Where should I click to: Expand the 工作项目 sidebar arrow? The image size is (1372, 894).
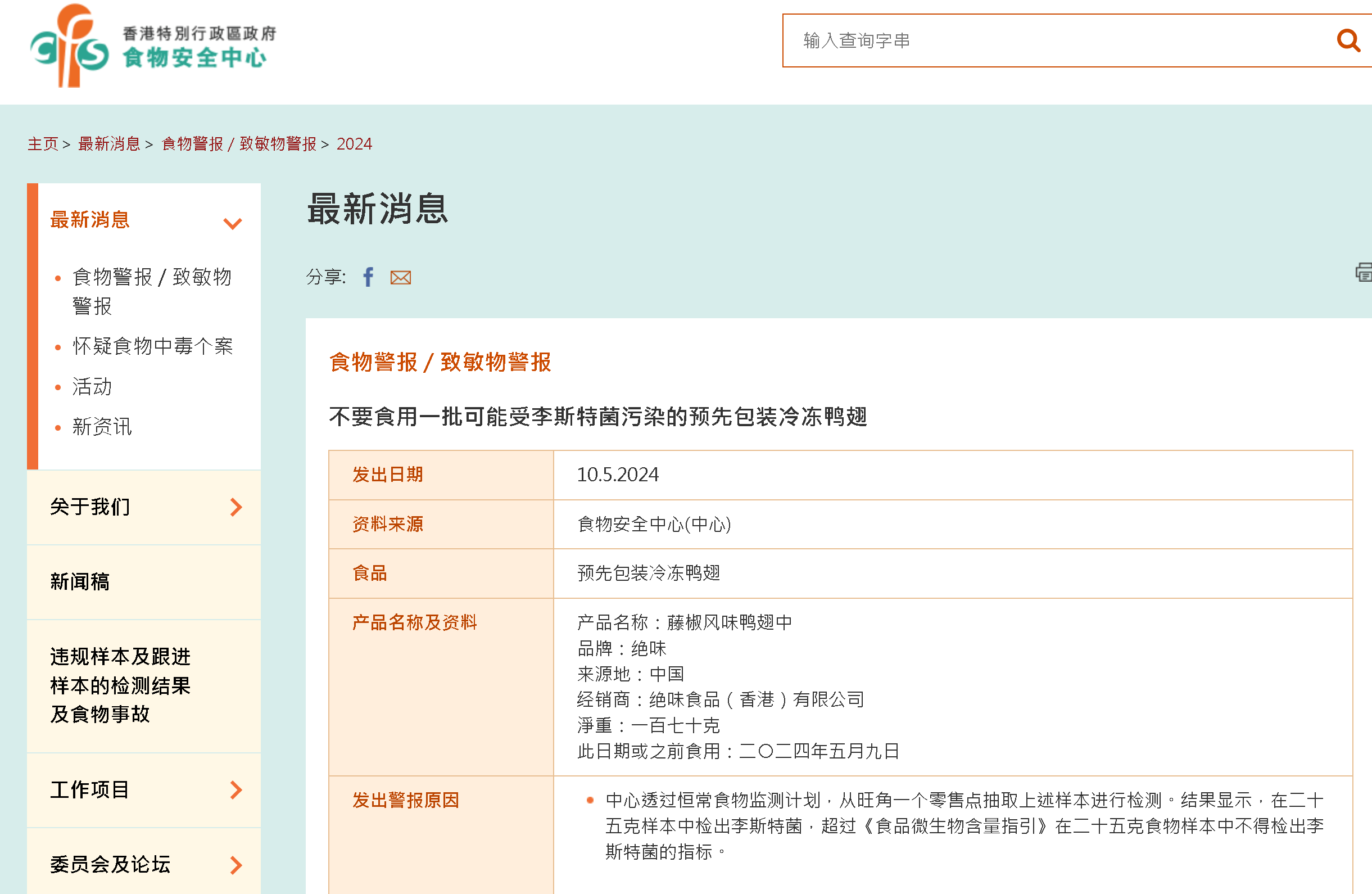236,789
